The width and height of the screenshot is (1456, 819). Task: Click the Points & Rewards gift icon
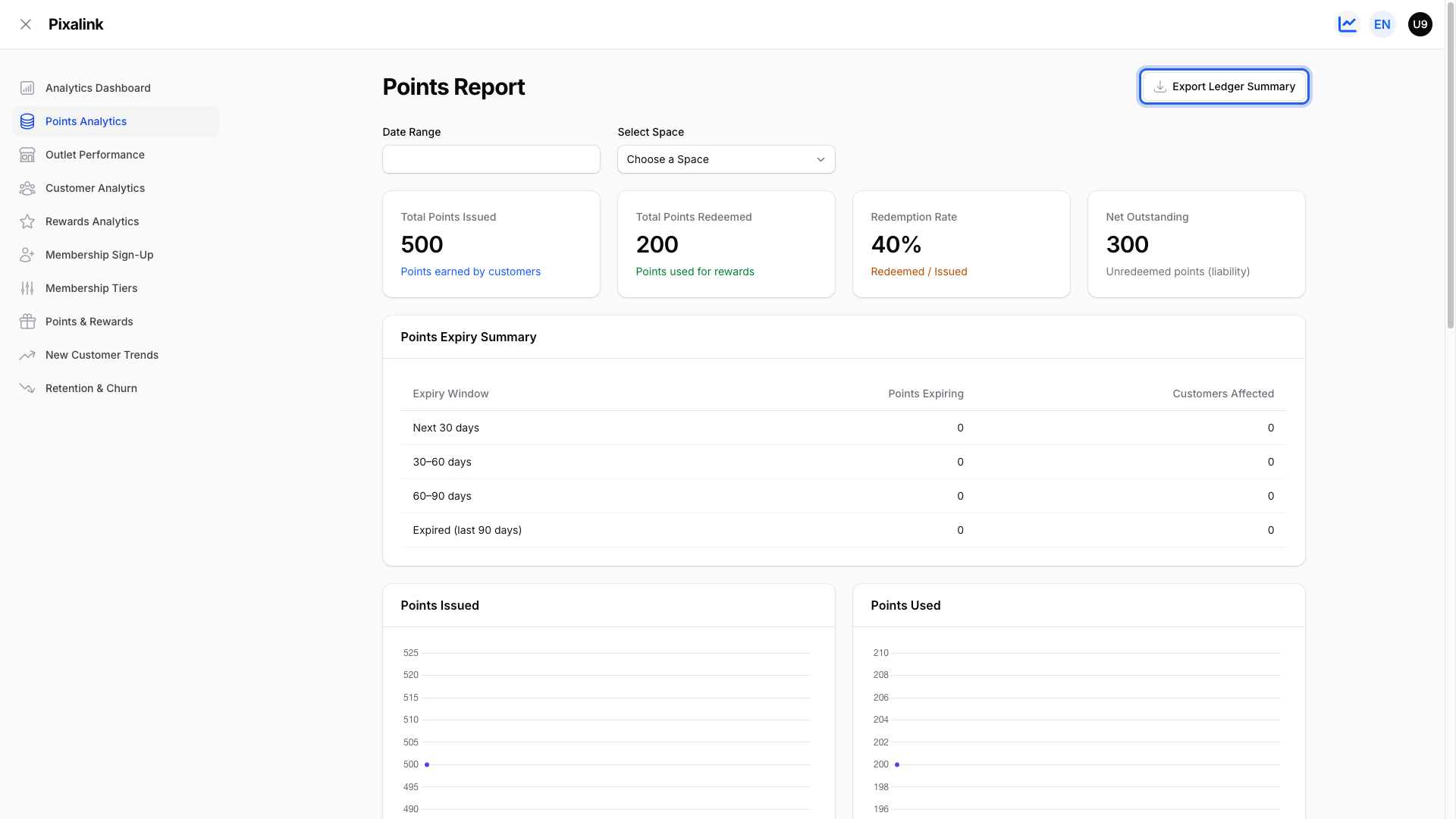(27, 322)
